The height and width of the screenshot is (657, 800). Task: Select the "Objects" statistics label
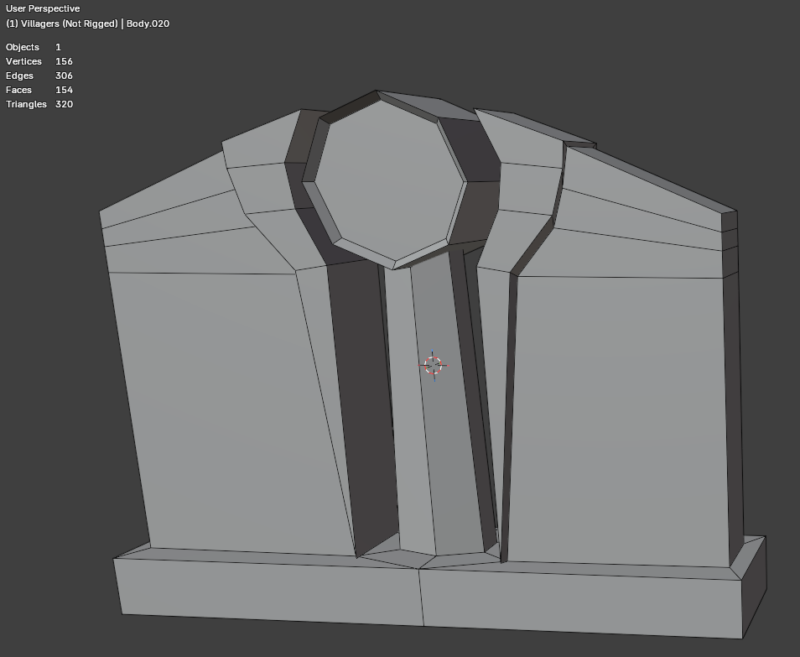22,47
